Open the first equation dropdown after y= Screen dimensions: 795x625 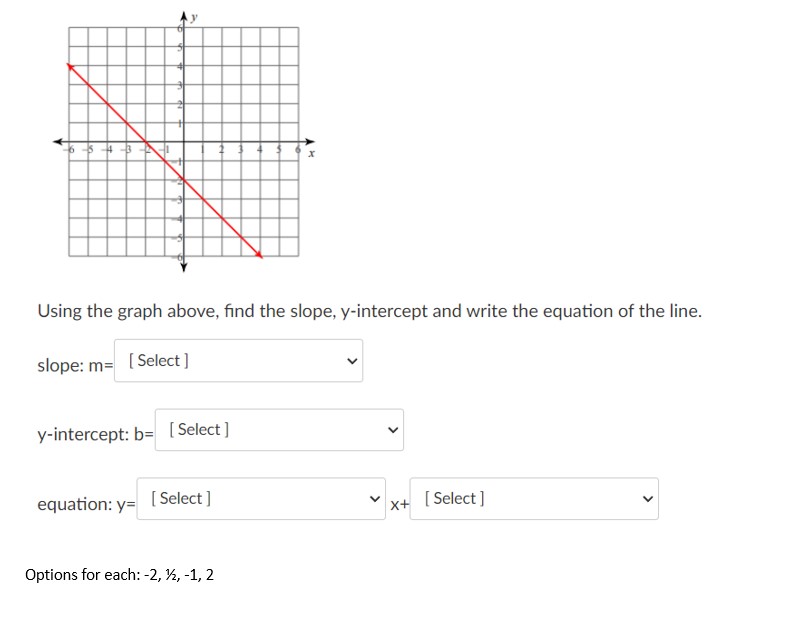(x=261, y=499)
